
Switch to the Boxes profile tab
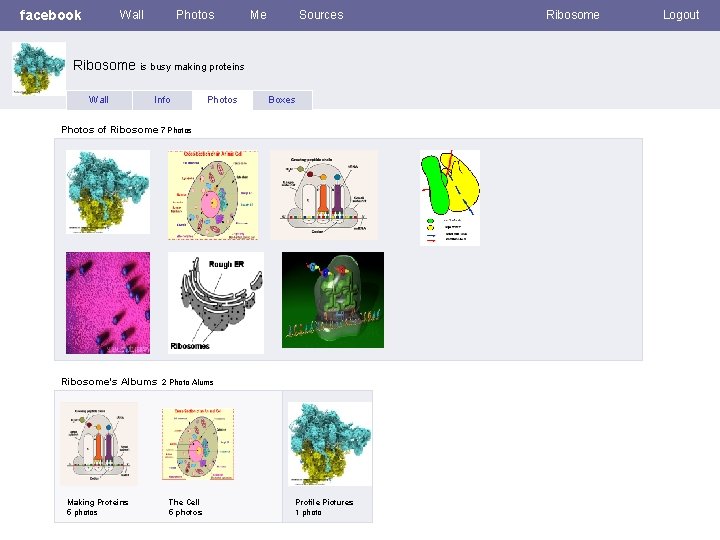click(282, 100)
